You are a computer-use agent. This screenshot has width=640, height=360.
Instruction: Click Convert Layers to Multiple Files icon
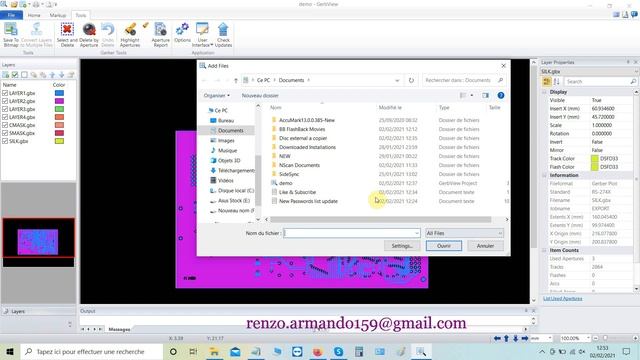[x=36, y=35]
